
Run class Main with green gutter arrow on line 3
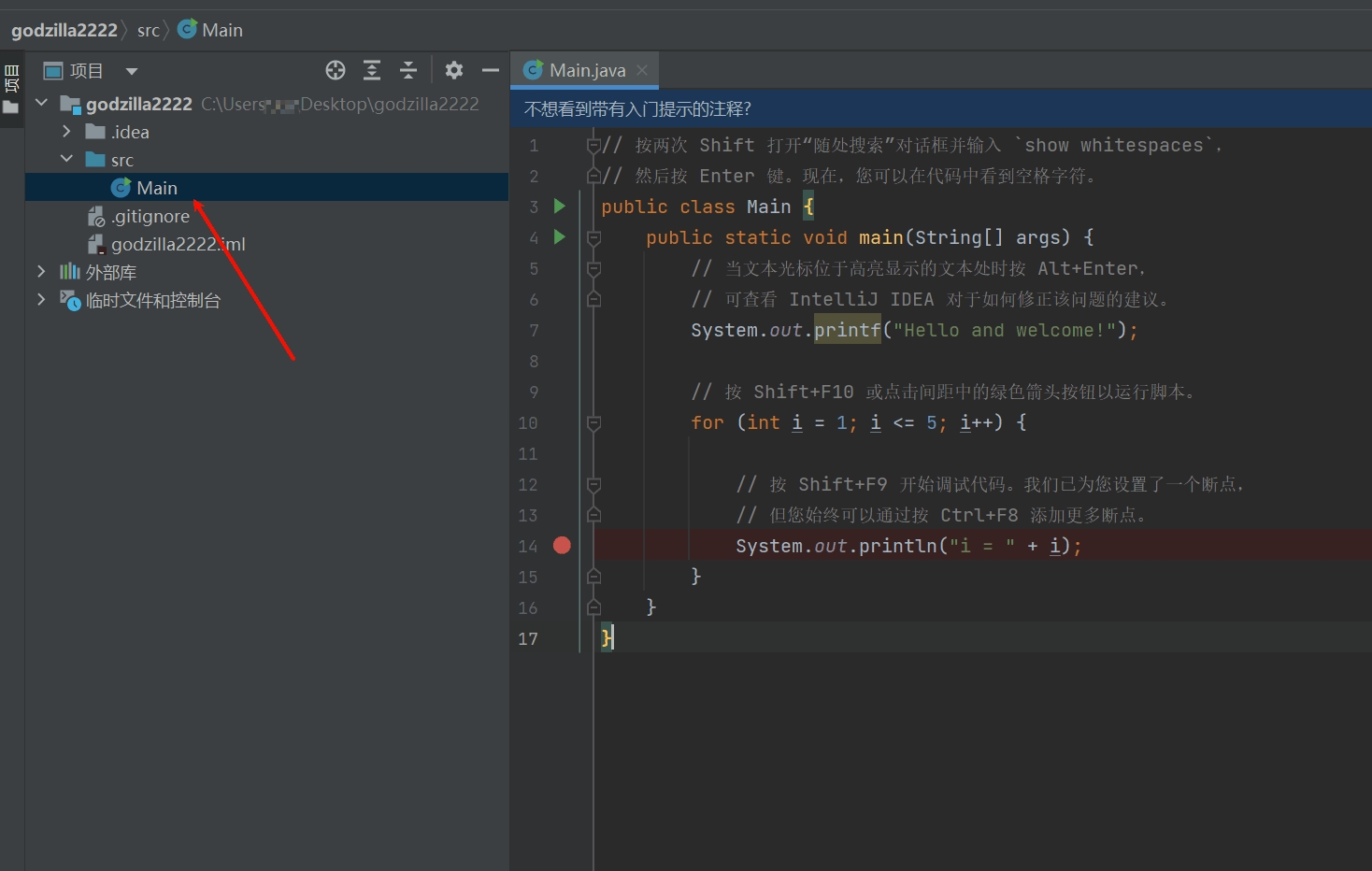pyautogui.click(x=560, y=206)
